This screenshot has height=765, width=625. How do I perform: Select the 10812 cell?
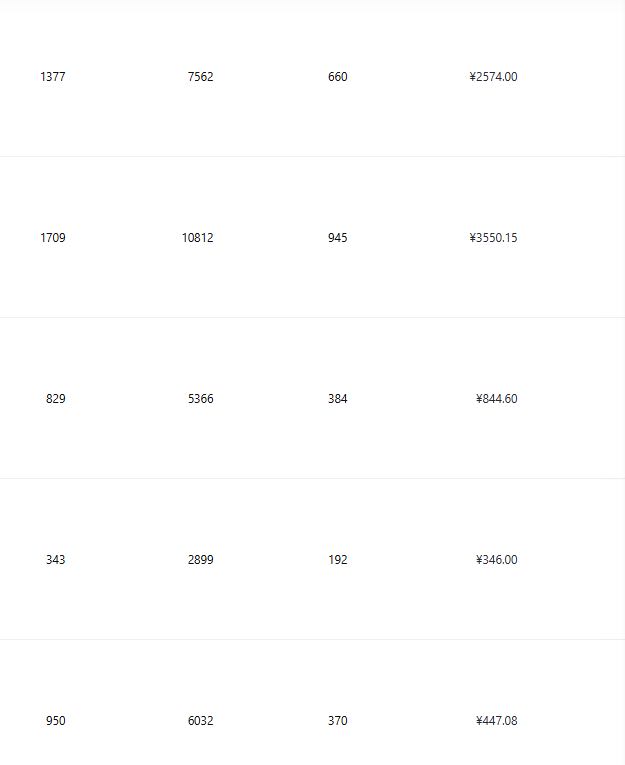[198, 238]
